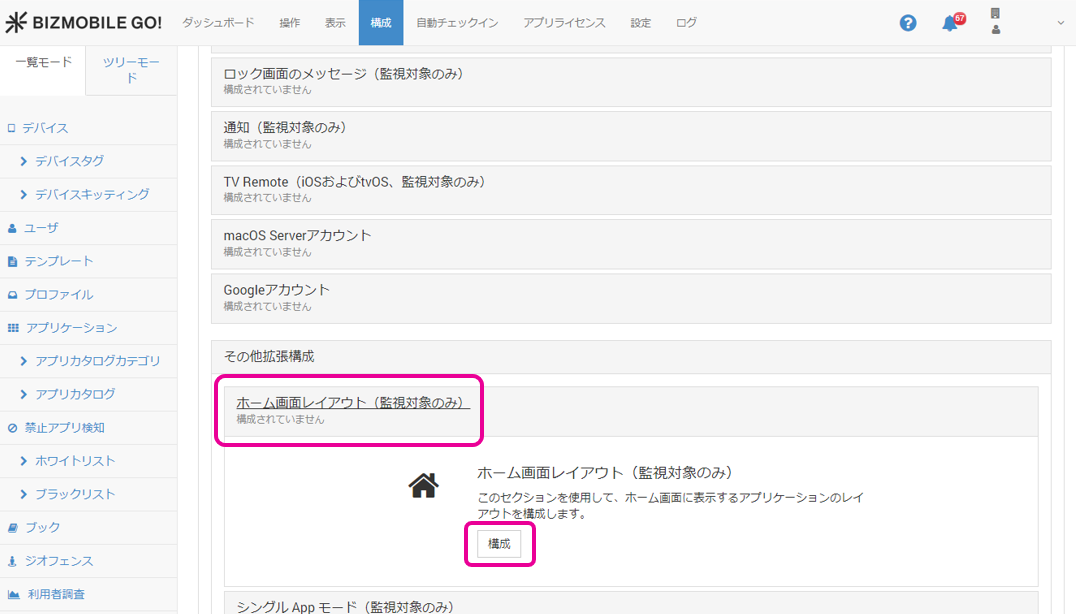1076x614 pixels.
Task: Switch to ツリーモード tab
Action: (132, 70)
